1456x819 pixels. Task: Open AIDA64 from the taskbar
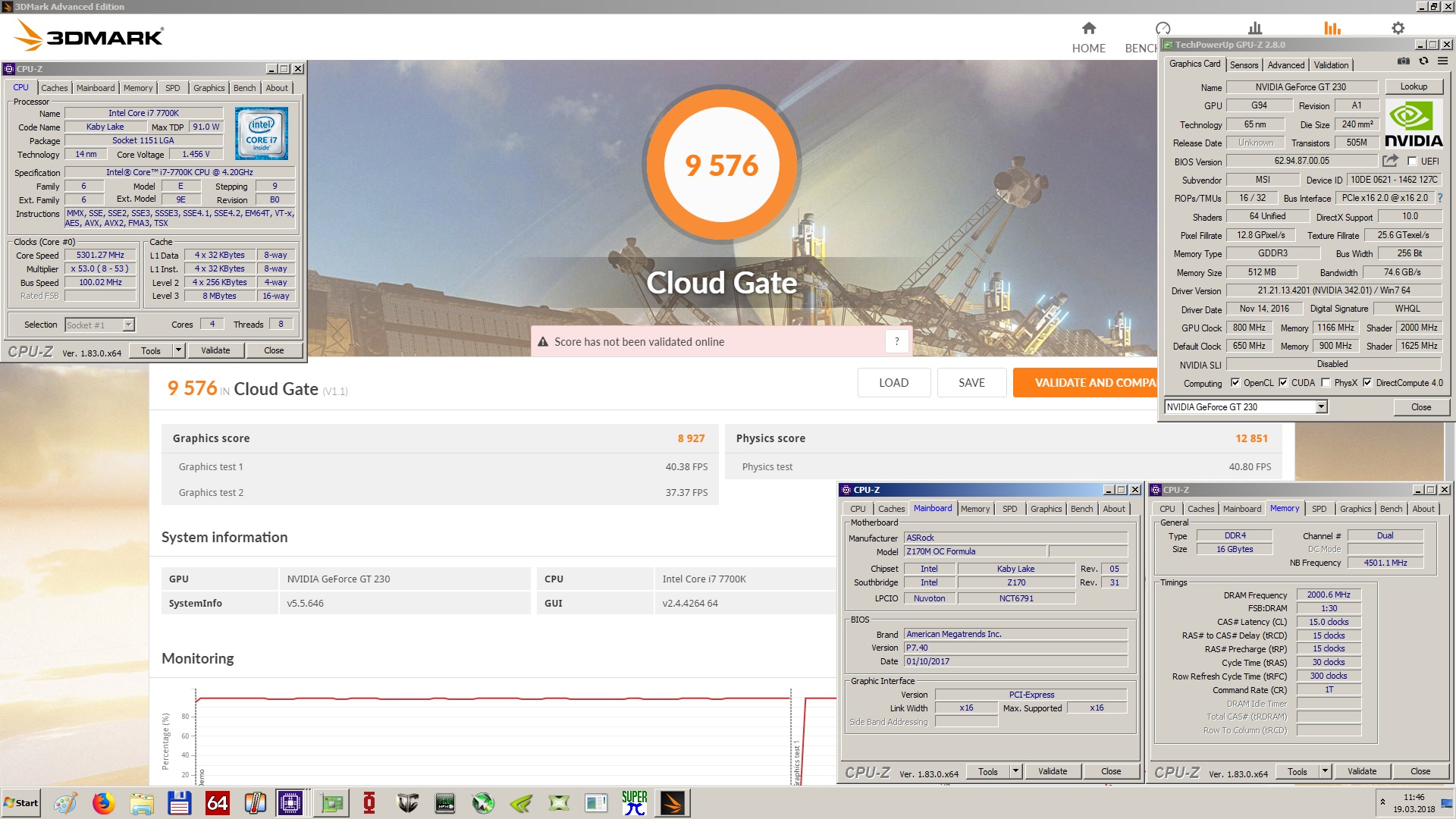[x=217, y=803]
